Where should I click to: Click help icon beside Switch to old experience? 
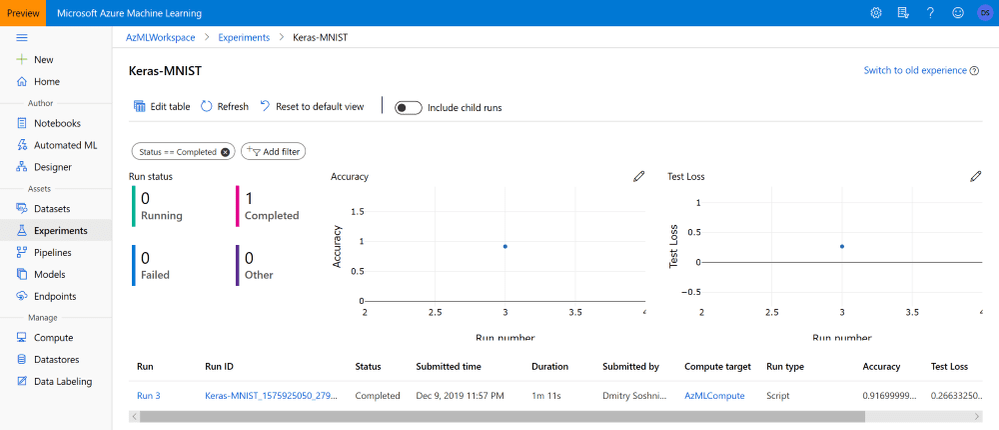974,71
